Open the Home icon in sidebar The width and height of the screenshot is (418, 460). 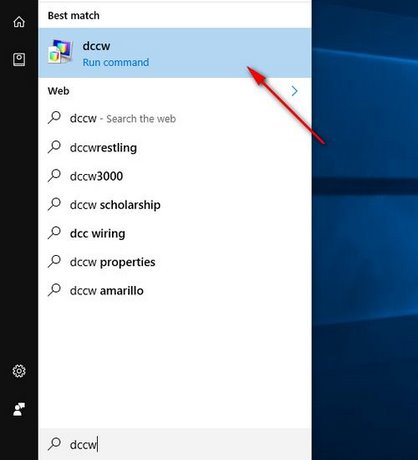pos(19,22)
